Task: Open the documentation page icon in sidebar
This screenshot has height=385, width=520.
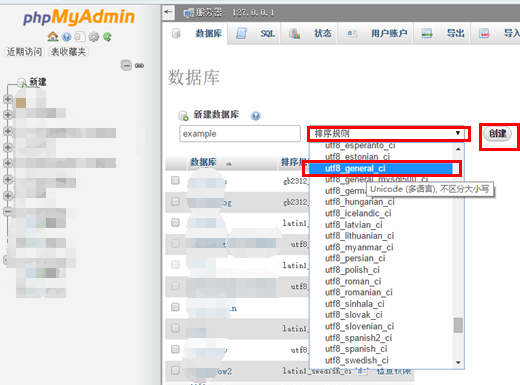Action: pos(80,36)
